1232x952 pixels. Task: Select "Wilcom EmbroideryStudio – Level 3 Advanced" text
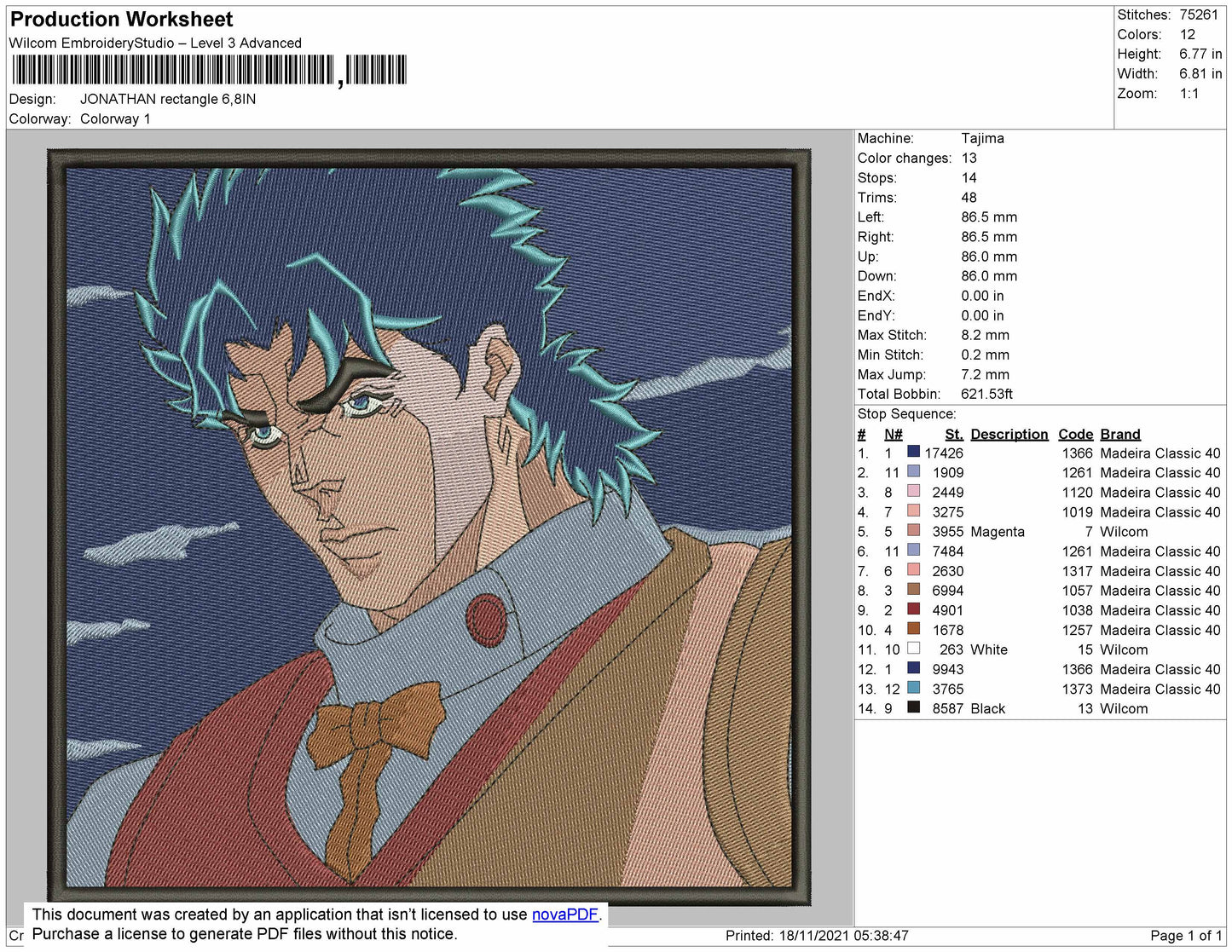(155, 43)
